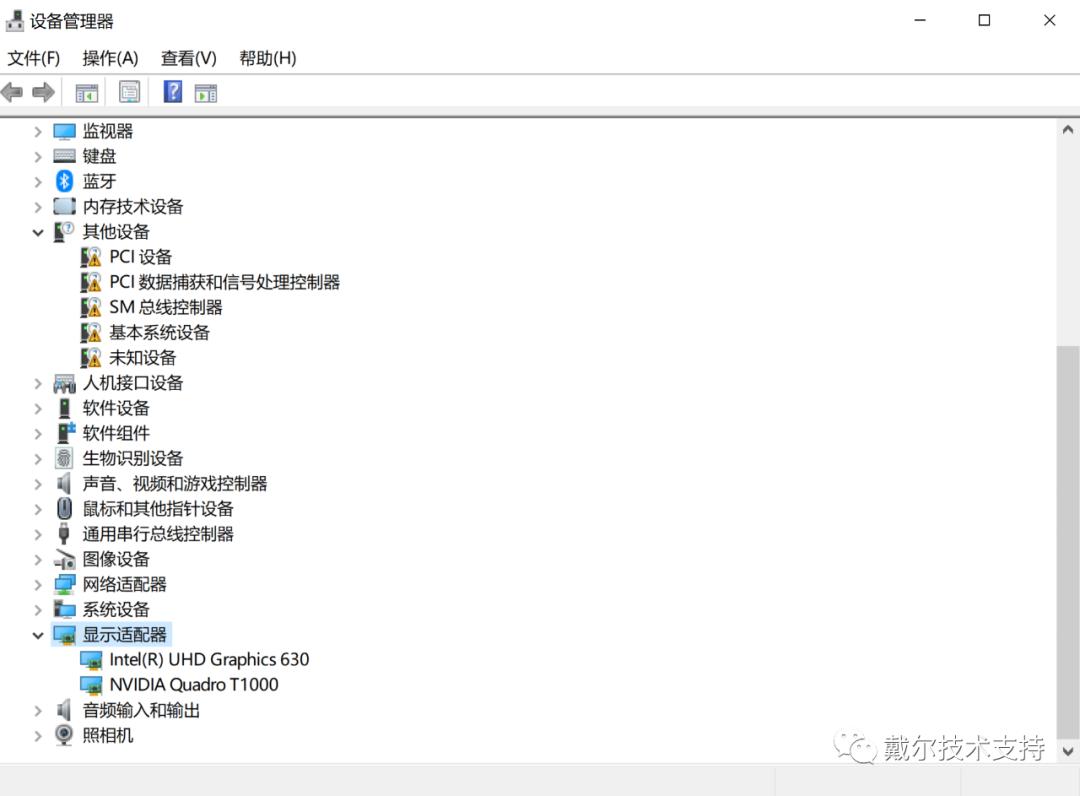Image resolution: width=1080 pixels, height=796 pixels.
Task: Click the Forward navigation arrow in toolbar
Action: pyautogui.click(x=42, y=91)
